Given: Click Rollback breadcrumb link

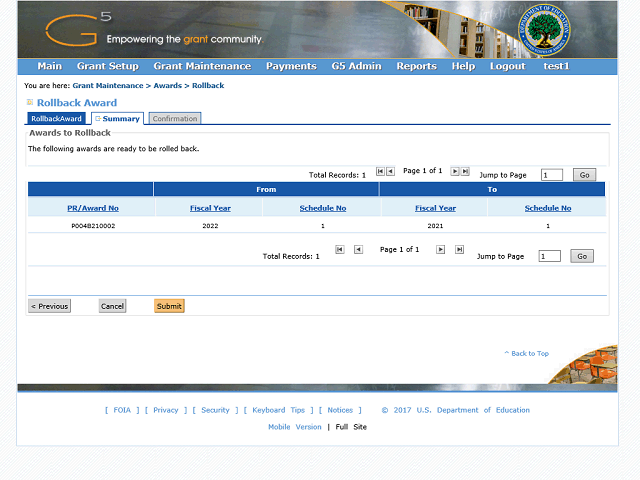Looking at the screenshot, I should click(x=208, y=86).
